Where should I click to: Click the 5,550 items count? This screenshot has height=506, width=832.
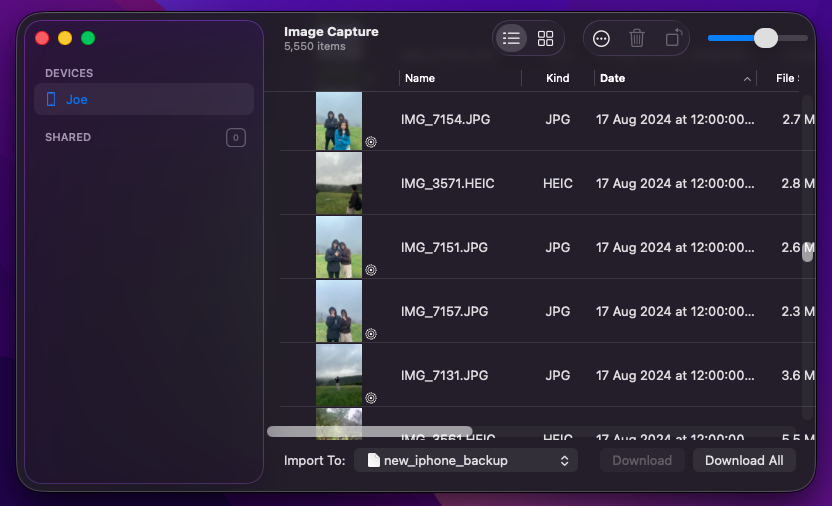click(315, 47)
